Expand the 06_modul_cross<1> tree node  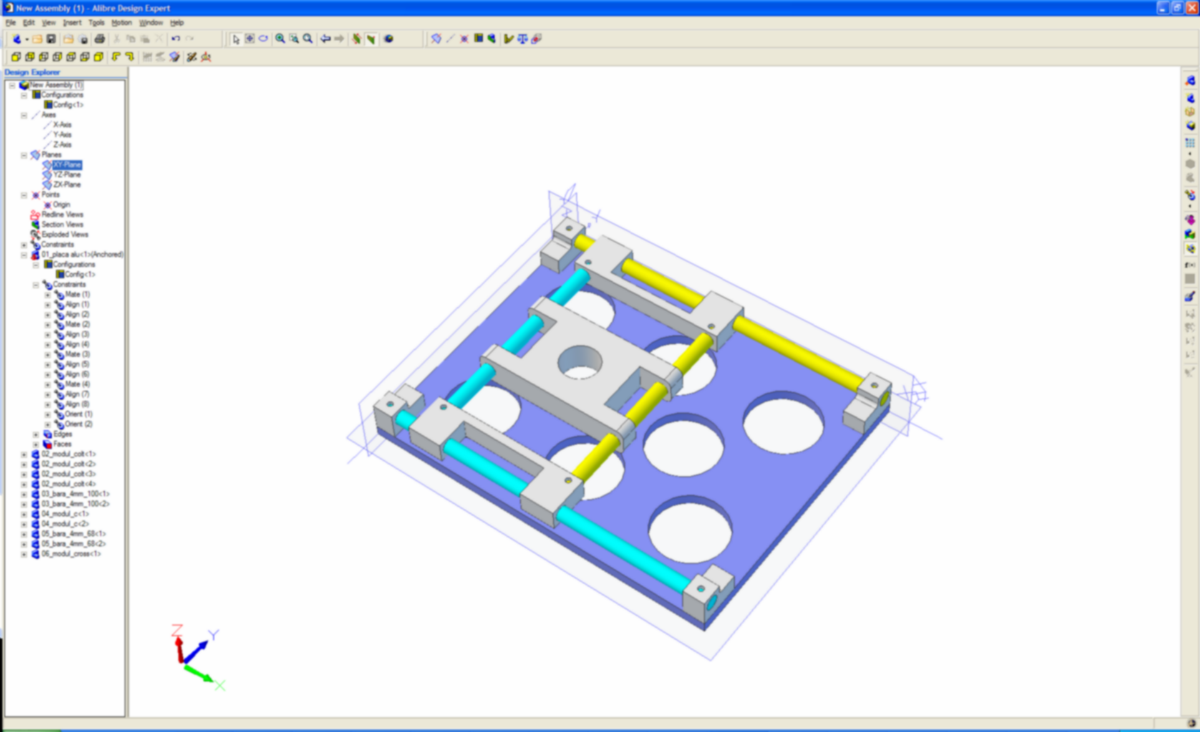click(x=24, y=554)
